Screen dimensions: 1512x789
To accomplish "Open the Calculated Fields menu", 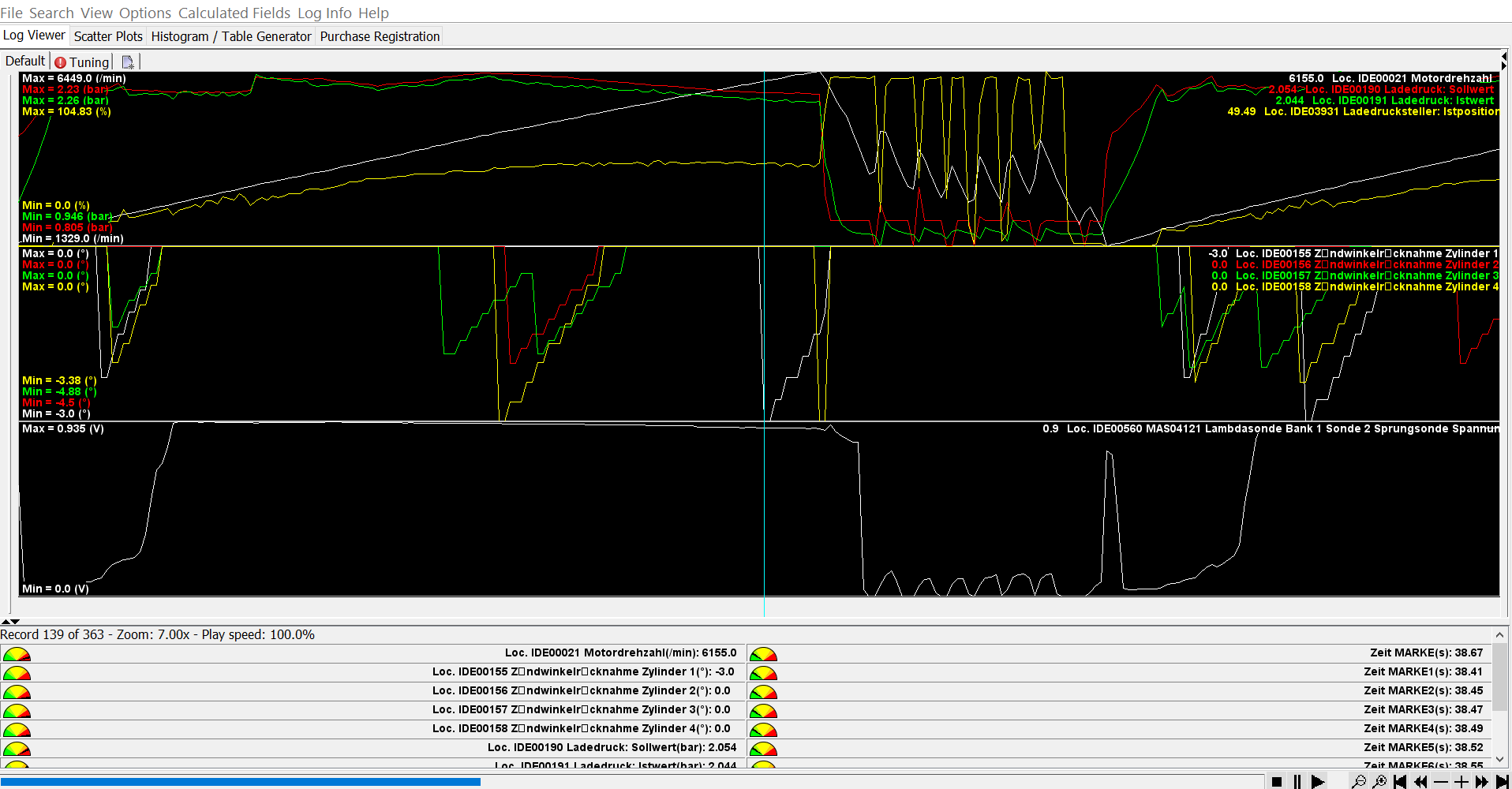I will pos(234,13).
